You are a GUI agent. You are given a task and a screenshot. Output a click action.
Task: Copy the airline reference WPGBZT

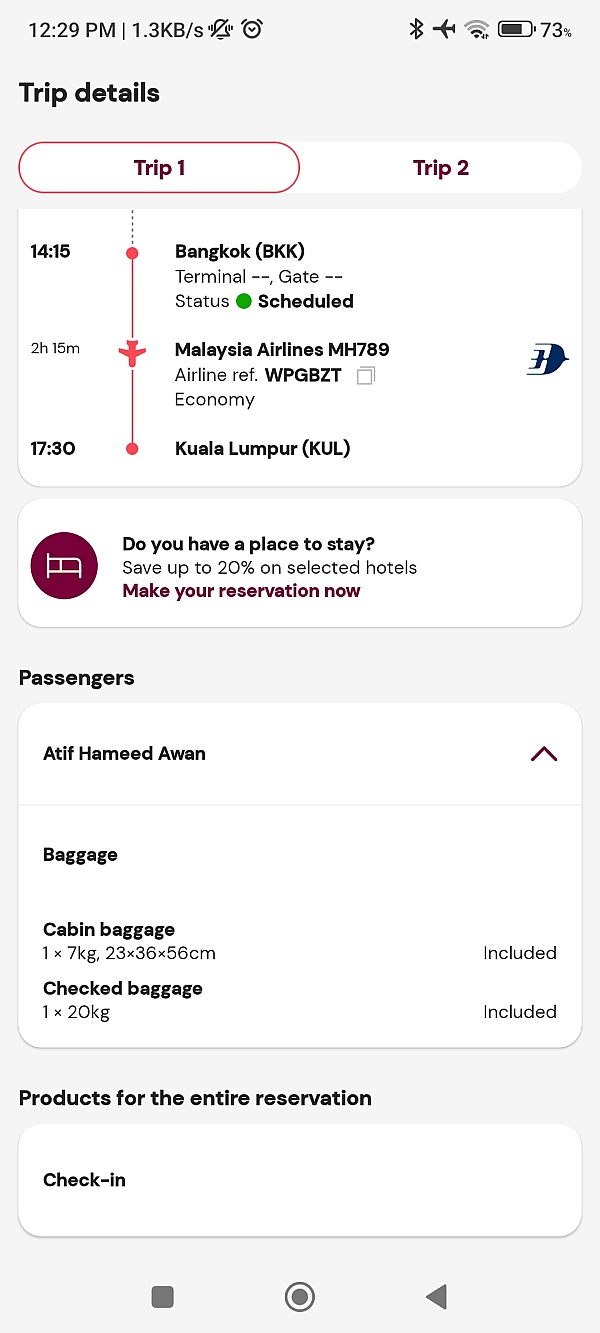pyautogui.click(x=366, y=376)
